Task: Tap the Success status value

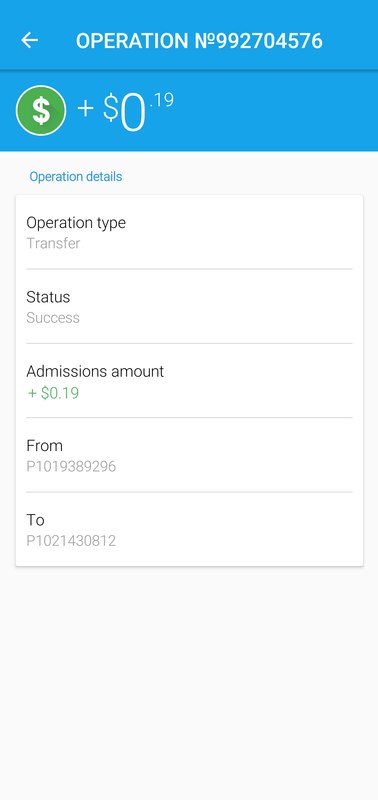Action: pyautogui.click(x=53, y=318)
